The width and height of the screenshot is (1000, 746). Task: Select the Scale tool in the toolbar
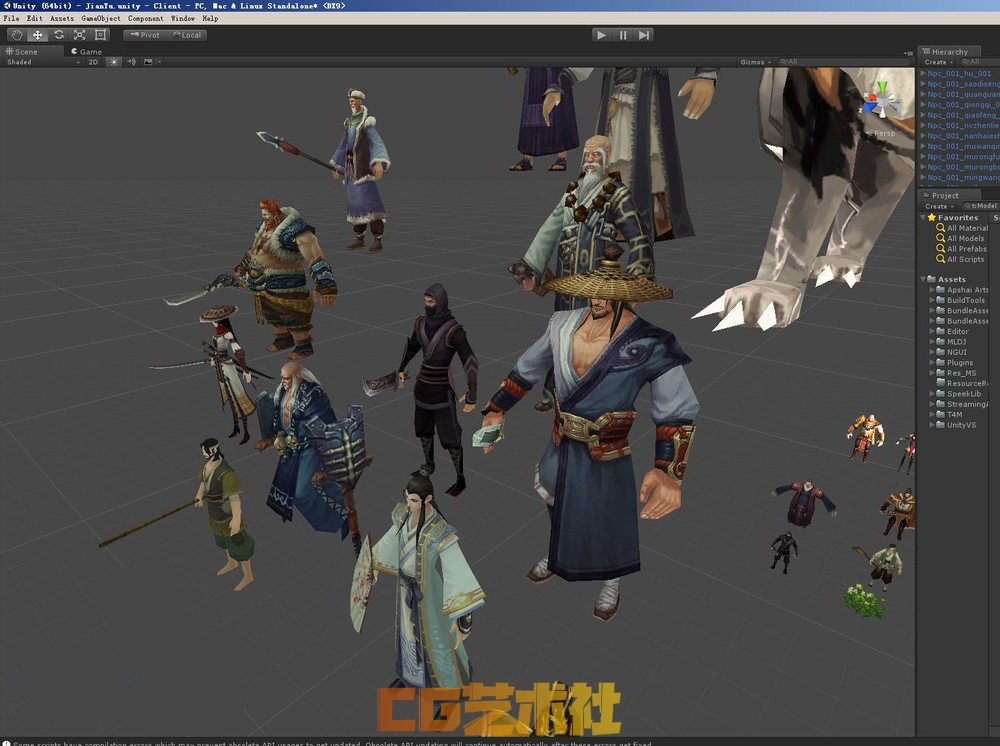click(x=80, y=35)
